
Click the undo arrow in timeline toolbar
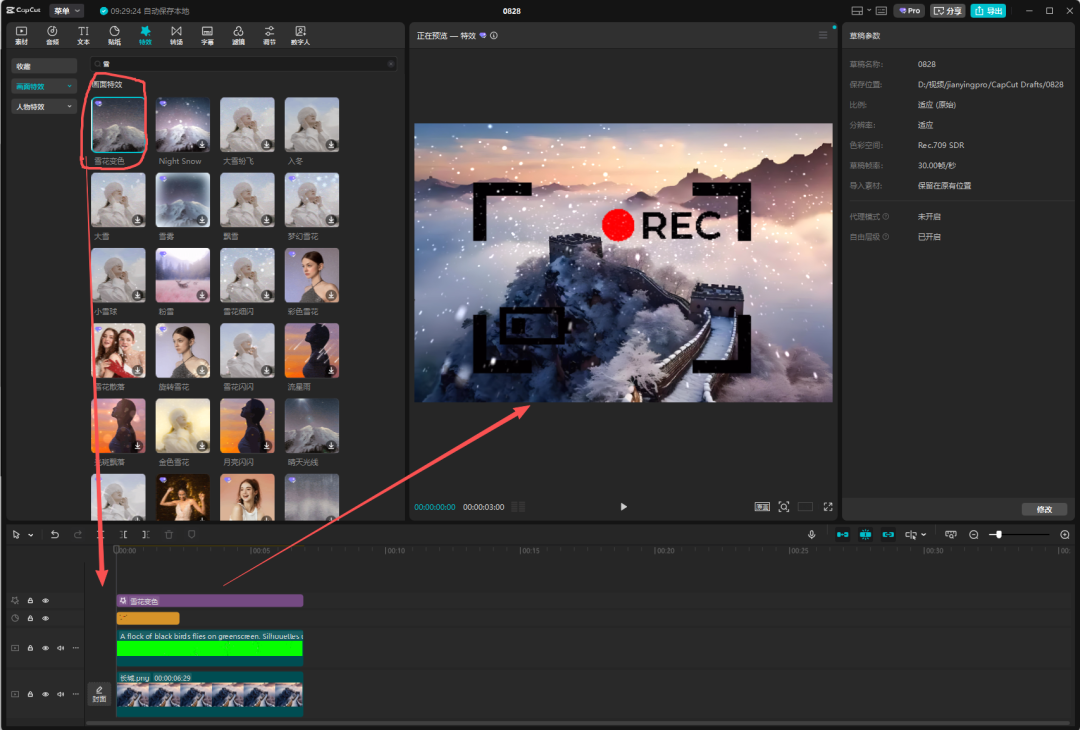click(x=55, y=535)
